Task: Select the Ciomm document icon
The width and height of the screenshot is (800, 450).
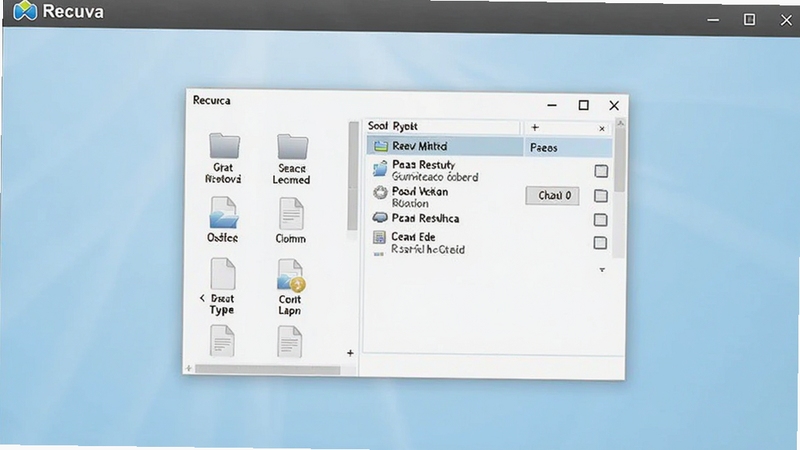Action: 291,214
